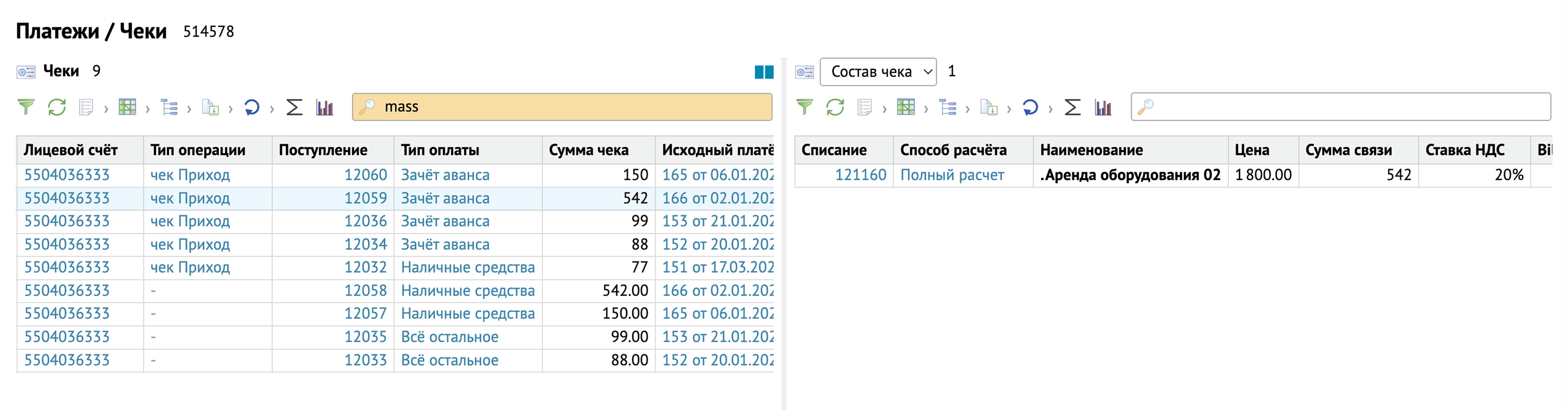Viewport: 1568px width, 410px height.
Task: Click the export icon in Состав чека toolbar
Action: click(x=989, y=107)
